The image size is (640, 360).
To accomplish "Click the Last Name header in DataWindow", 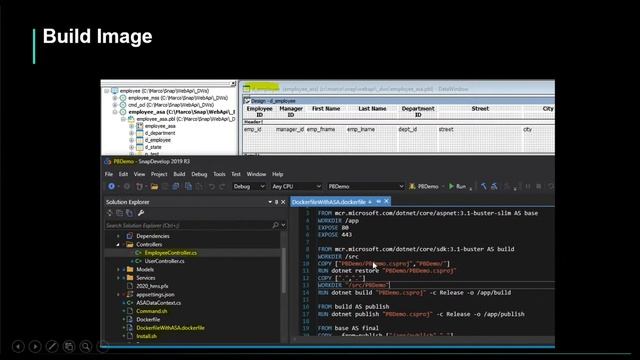I will pyautogui.click(x=372, y=109).
